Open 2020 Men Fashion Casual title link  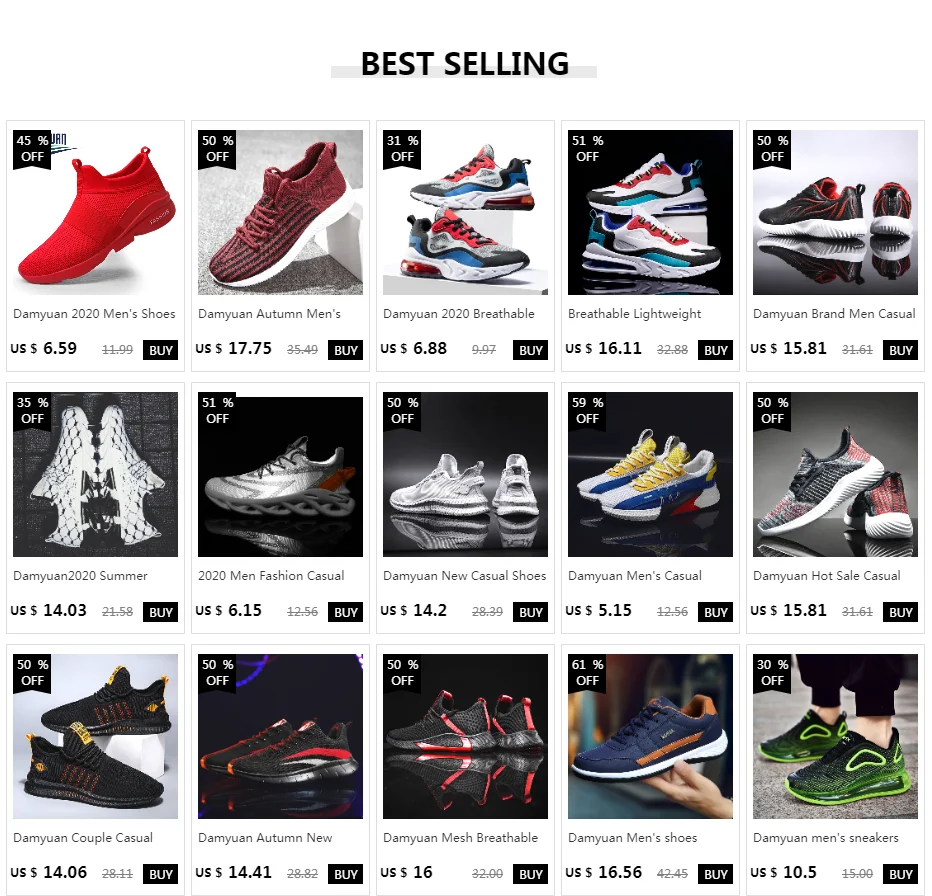(x=271, y=576)
